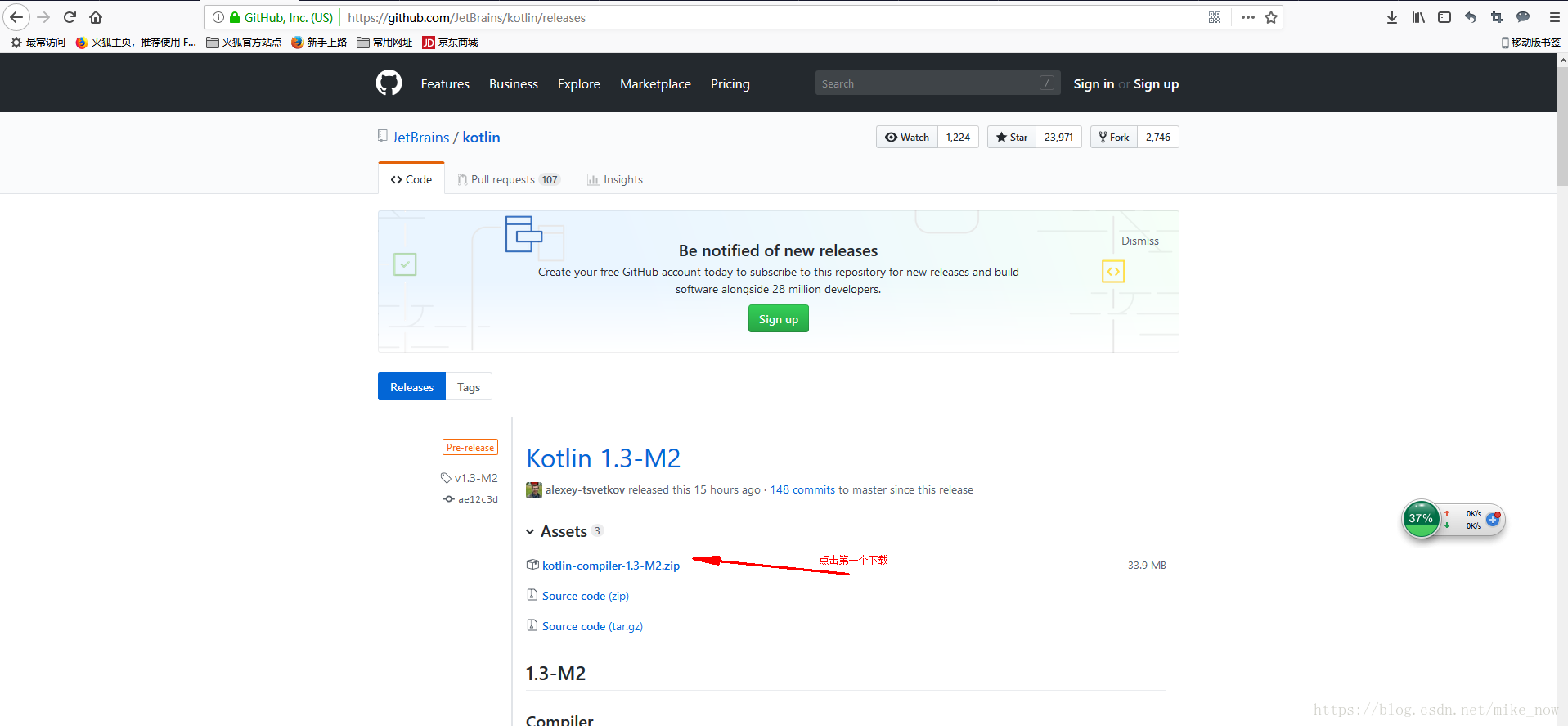The height and width of the screenshot is (726, 1568).
Task: Select the Code tab
Action: click(x=411, y=178)
